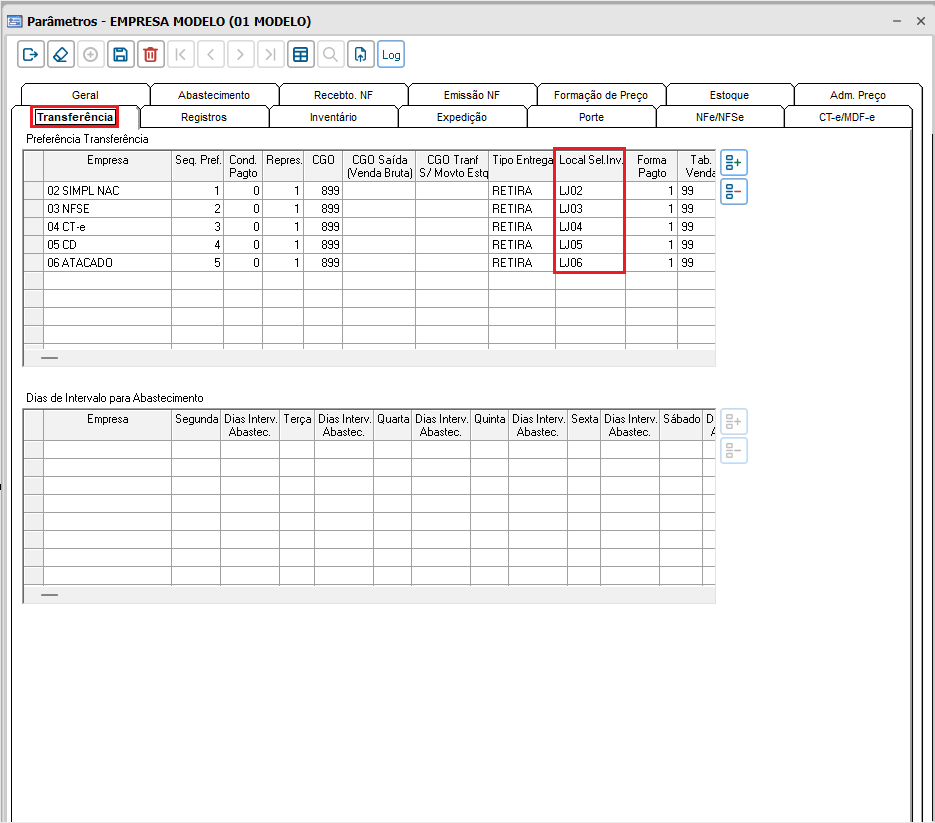Go to previous record arrow

pyautogui.click(x=210, y=55)
